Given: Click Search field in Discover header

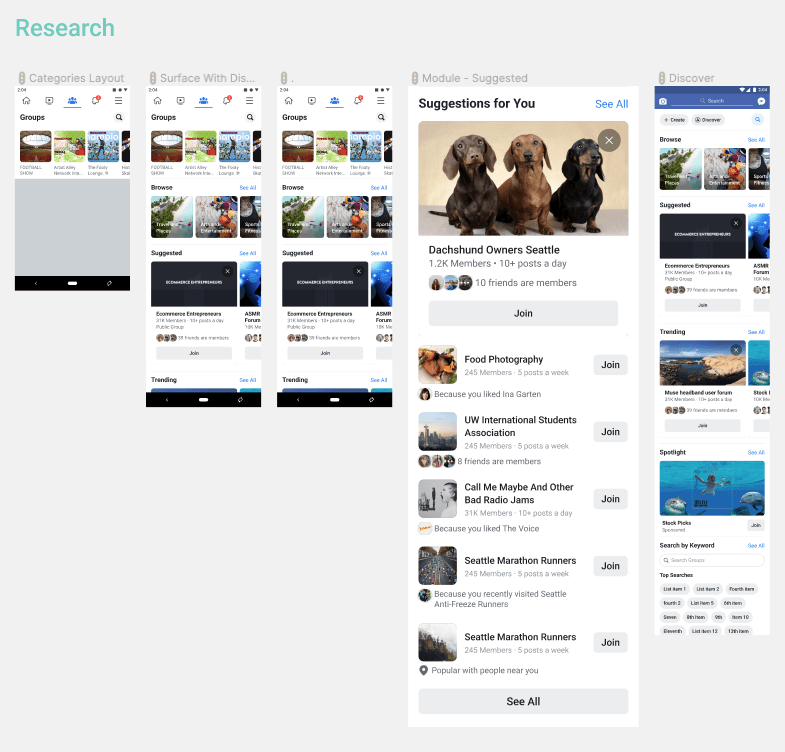Looking at the screenshot, I should click(711, 101).
